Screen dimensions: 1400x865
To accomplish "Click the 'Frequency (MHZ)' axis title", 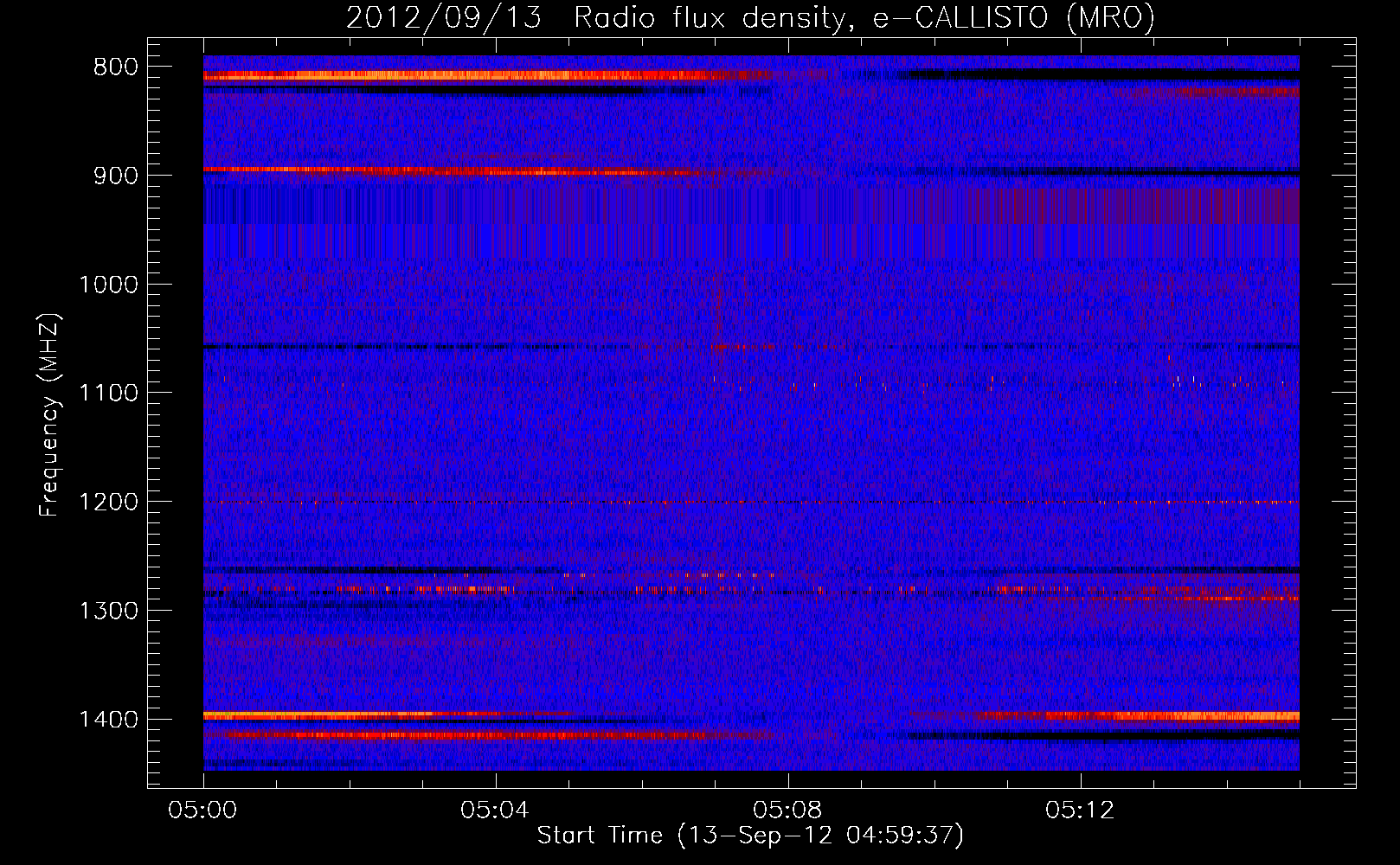I will pos(50,415).
